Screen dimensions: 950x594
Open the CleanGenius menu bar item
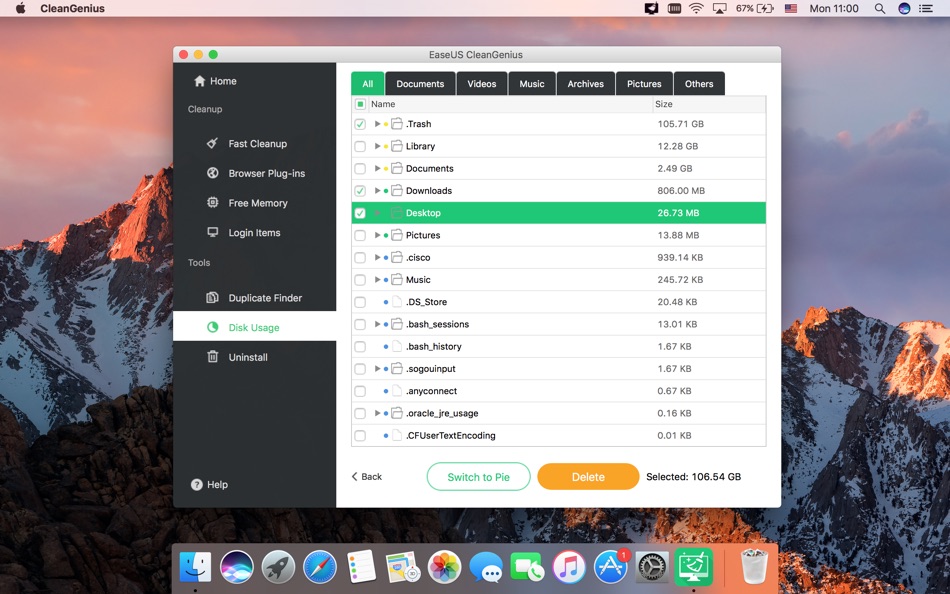(x=72, y=8)
